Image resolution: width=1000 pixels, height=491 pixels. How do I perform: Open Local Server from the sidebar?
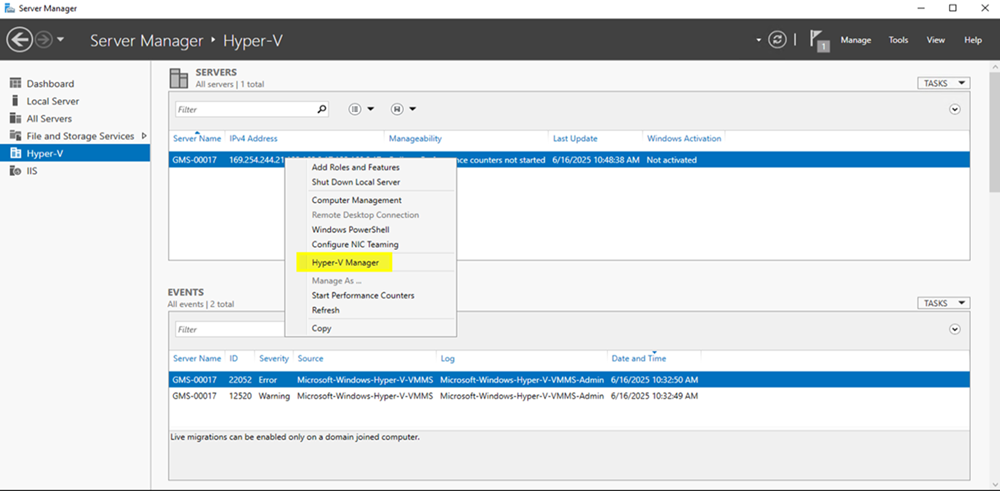coord(52,101)
